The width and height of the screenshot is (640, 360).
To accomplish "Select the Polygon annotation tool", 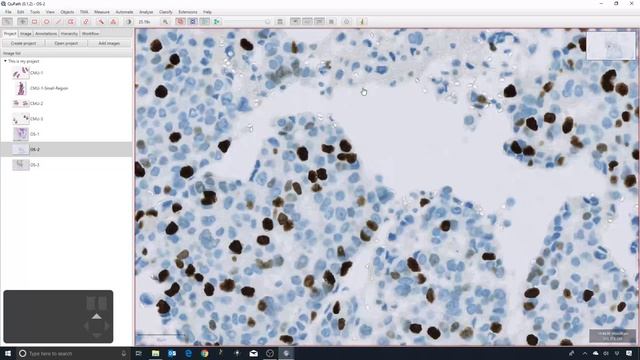I will (x=71, y=21).
